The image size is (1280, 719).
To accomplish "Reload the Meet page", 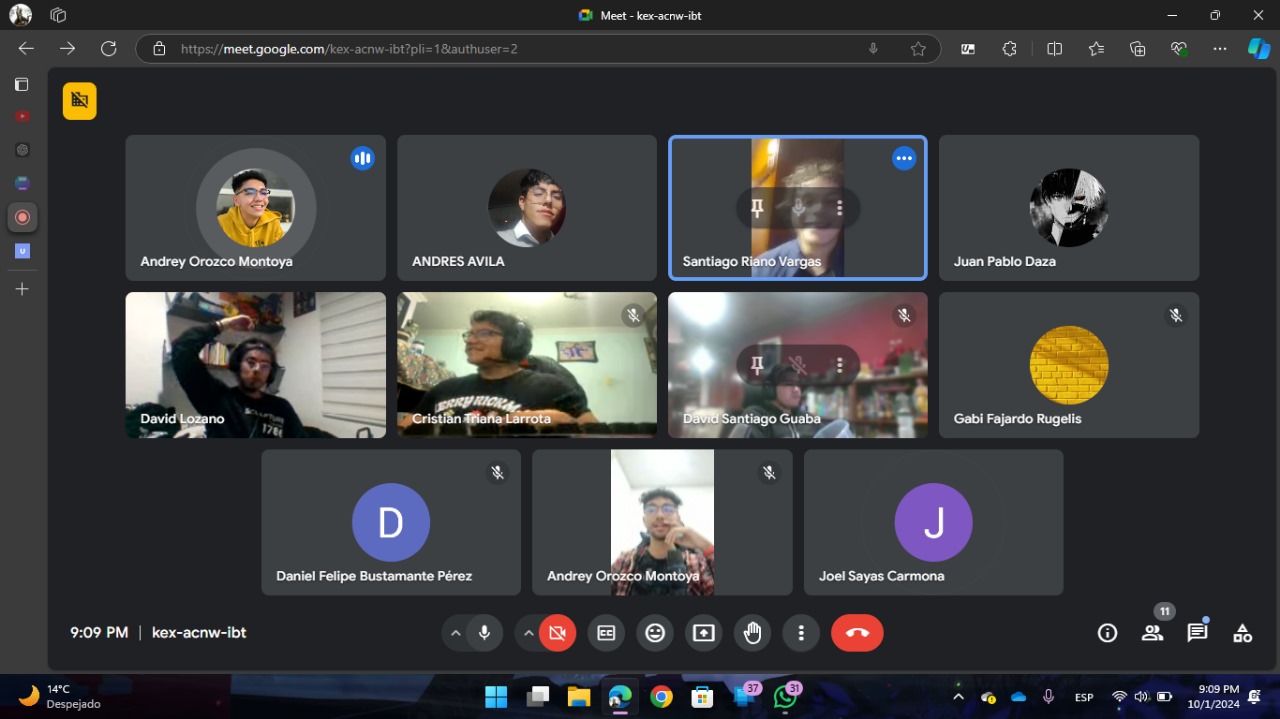I will coord(109,48).
